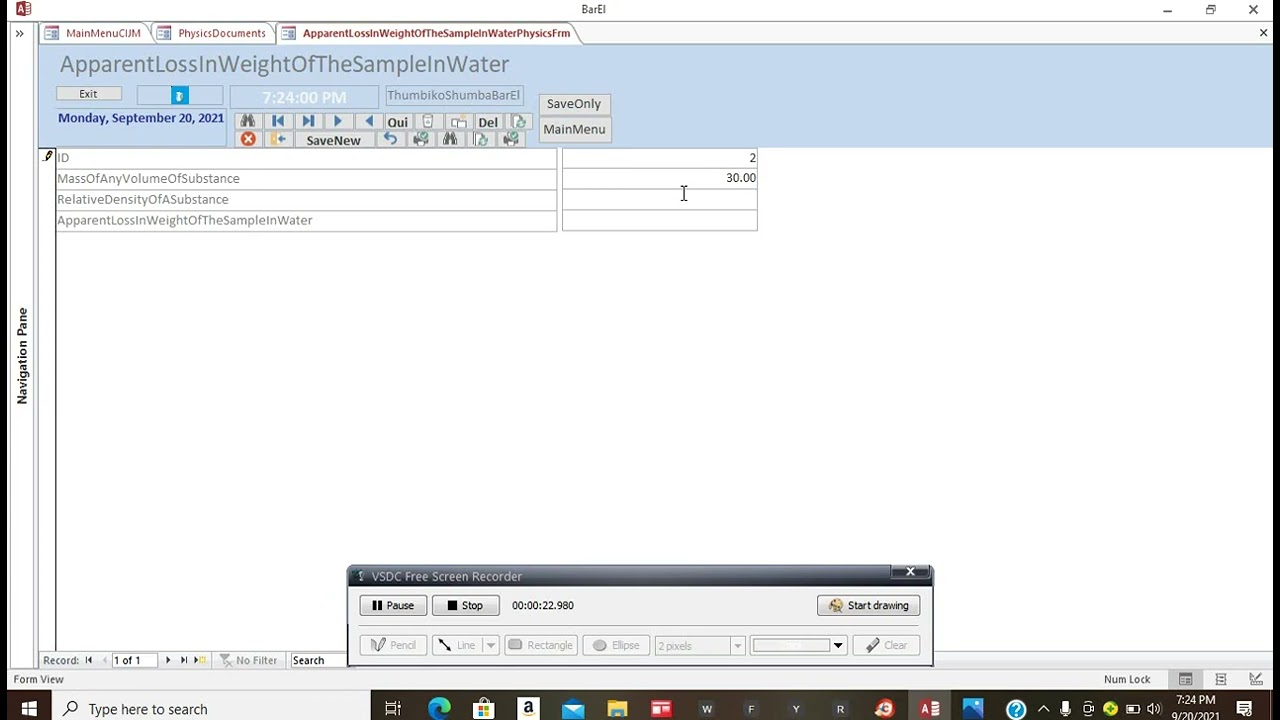
Task: Click the SaveOnly button
Action: click(574, 104)
